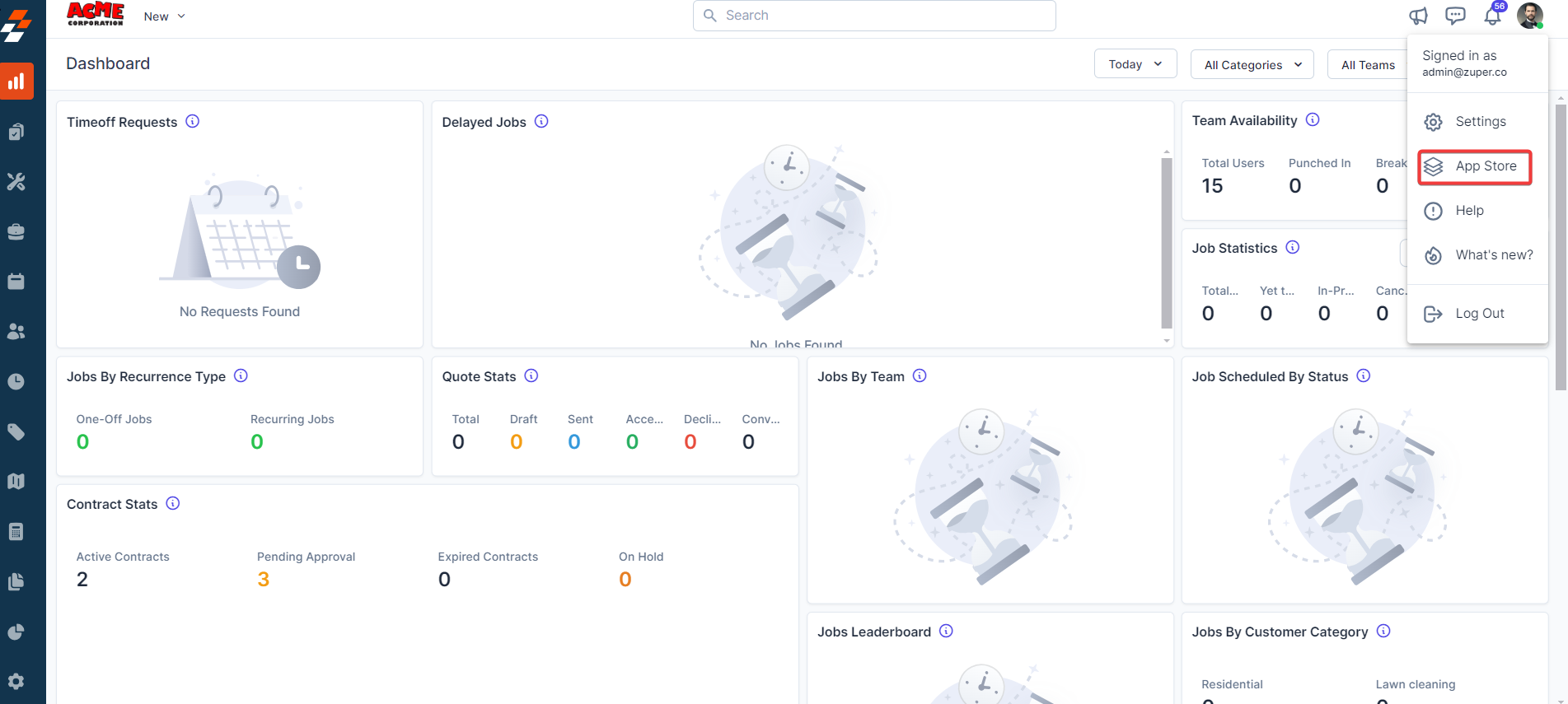Image resolution: width=1568 pixels, height=704 pixels.
Task: Show info for Delayed Jobs
Action: click(541, 121)
